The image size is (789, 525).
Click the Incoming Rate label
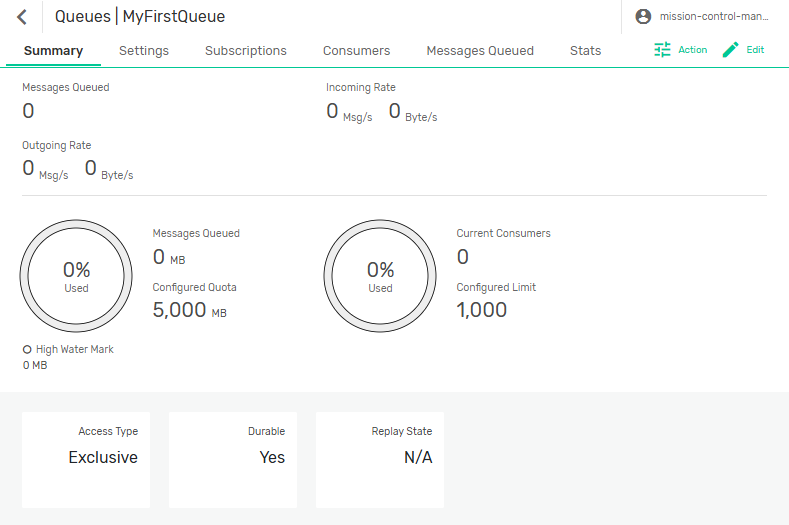361,88
